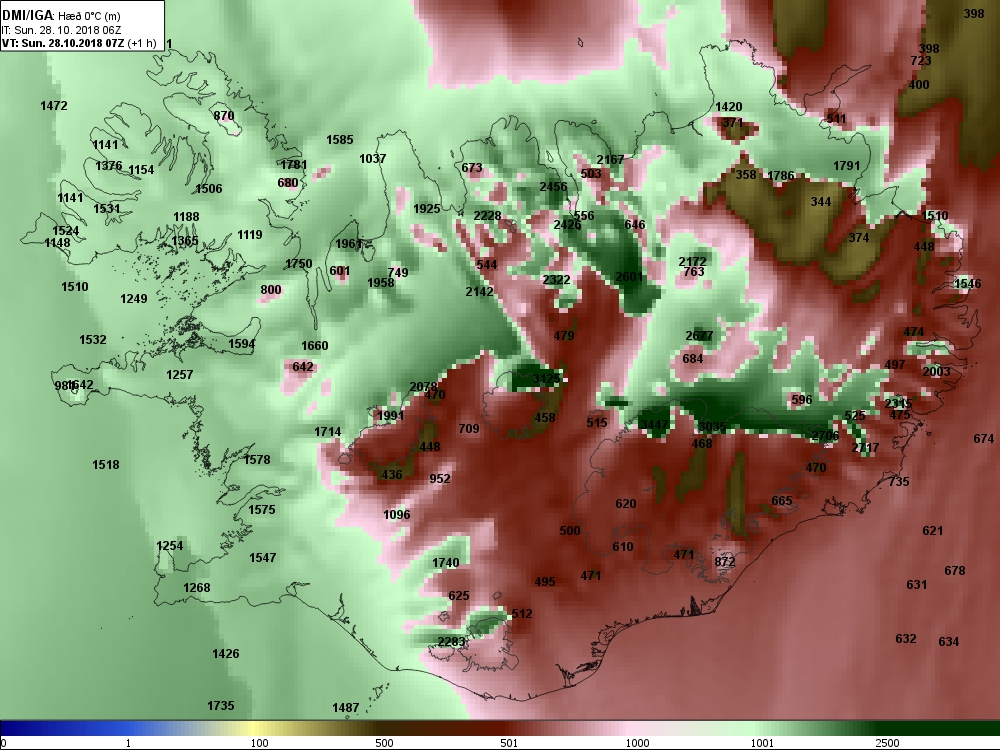Image resolution: width=1000 pixels, height=750 pixels.
Task: Click the value 1376 on the map
Action: coord(108,166)
